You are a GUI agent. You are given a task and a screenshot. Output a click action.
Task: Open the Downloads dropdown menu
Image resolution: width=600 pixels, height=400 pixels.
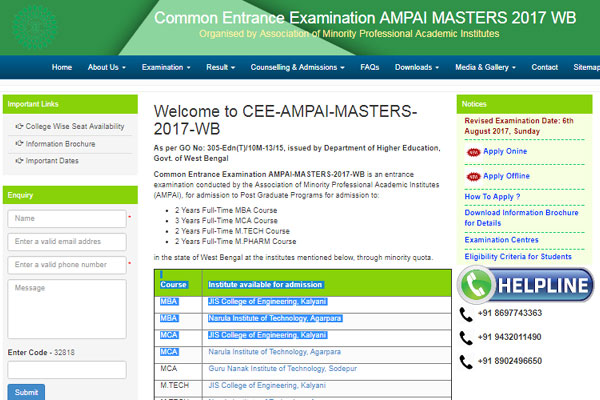(416, 67)
